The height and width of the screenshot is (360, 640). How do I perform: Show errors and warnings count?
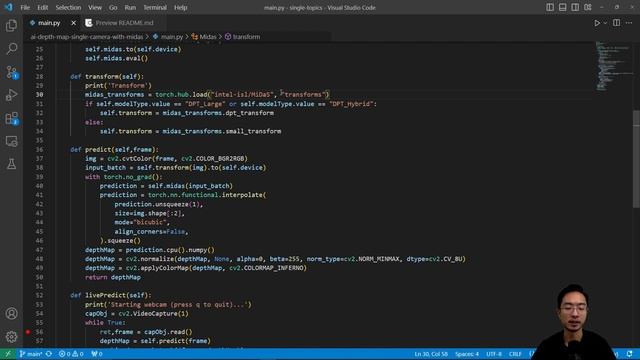tap(71, 354)
